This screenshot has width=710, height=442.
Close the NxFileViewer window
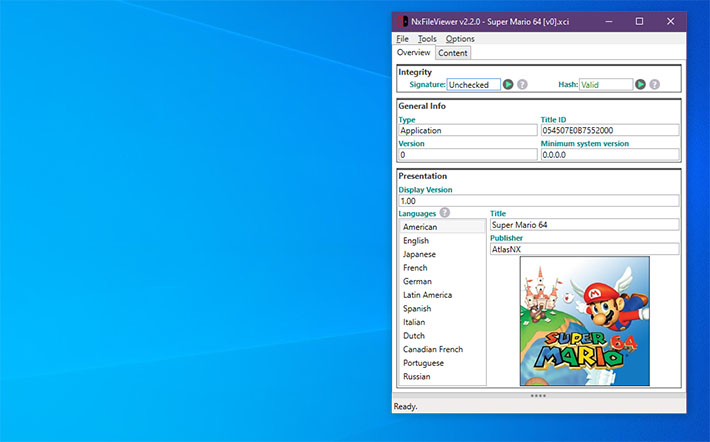(671, 21)
